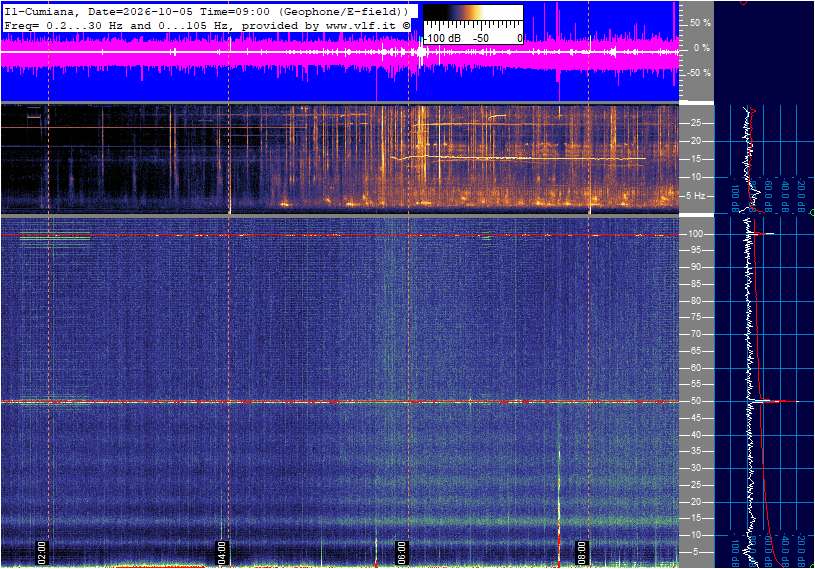Image resolution: width=815 pixels, height=569 pixels.
Task: Click the '50 %' amplitude axis label
Action: (700, 23)
